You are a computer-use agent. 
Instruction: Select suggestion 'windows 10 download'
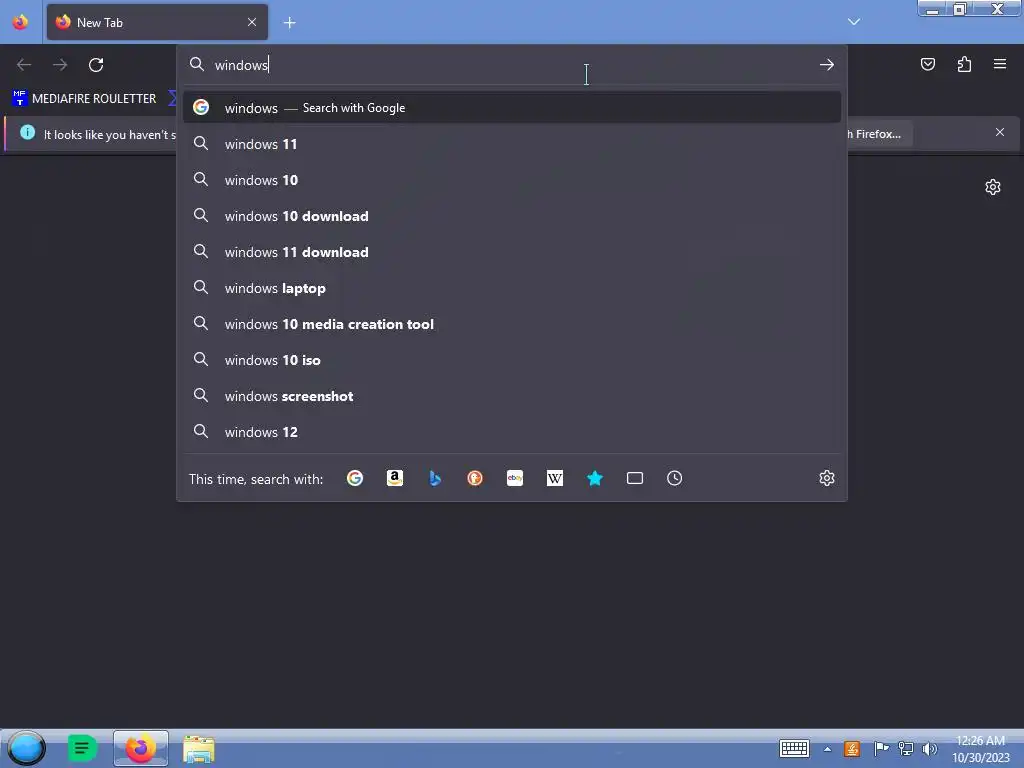[x=511, y=216]
